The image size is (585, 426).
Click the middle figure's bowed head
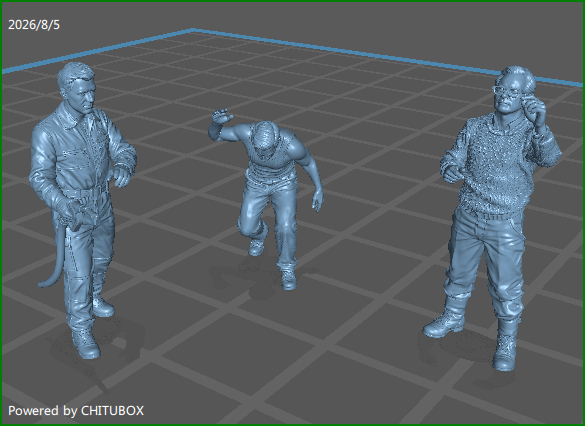(x=264, y=141)
